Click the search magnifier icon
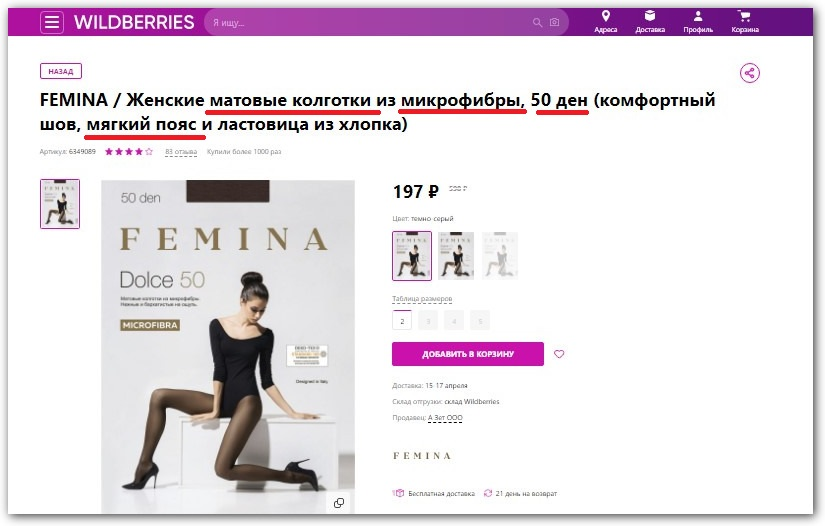The image size is (825, 526). [537, 23]
